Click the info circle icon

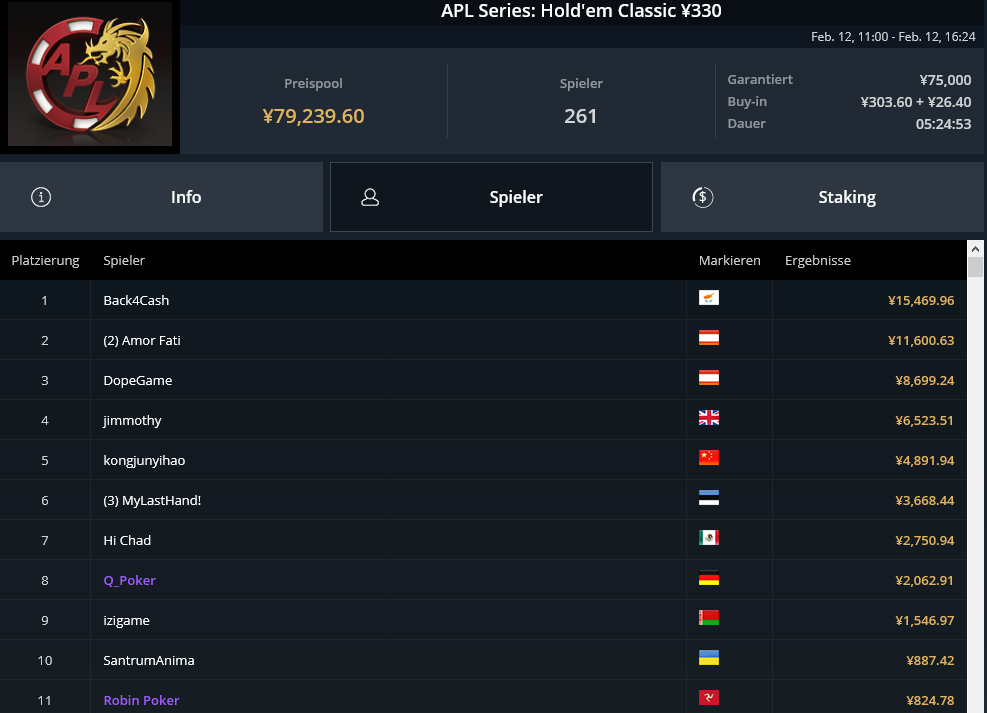pyautogui.click(x=41, y=197)
